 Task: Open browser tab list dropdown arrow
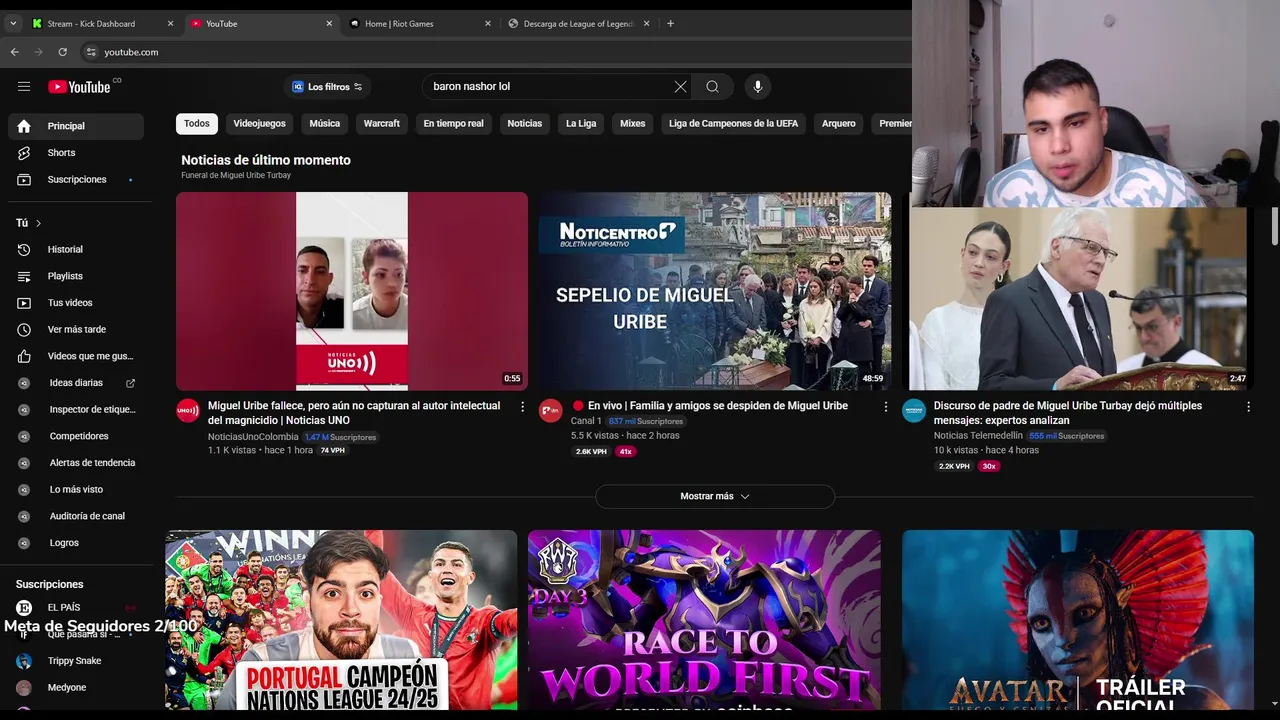click(x=13, y=23)
